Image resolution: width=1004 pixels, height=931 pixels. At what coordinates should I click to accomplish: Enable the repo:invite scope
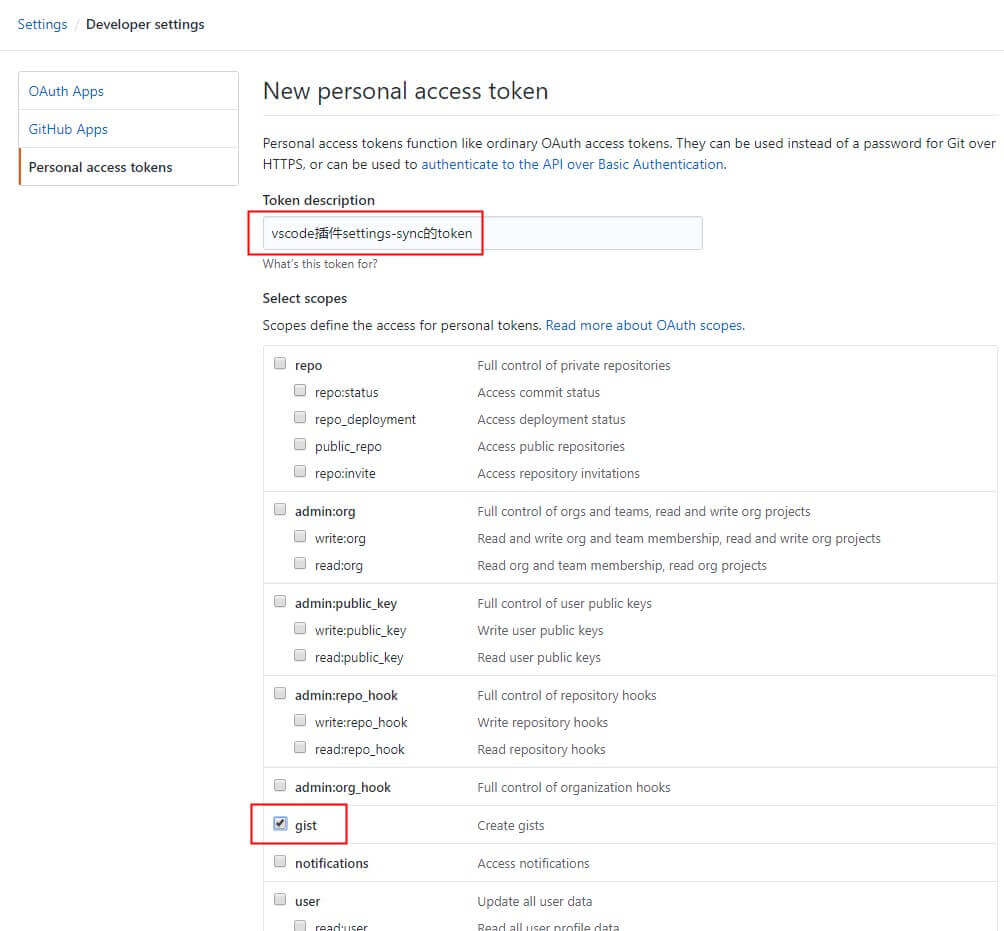click(x=300, y=472)
